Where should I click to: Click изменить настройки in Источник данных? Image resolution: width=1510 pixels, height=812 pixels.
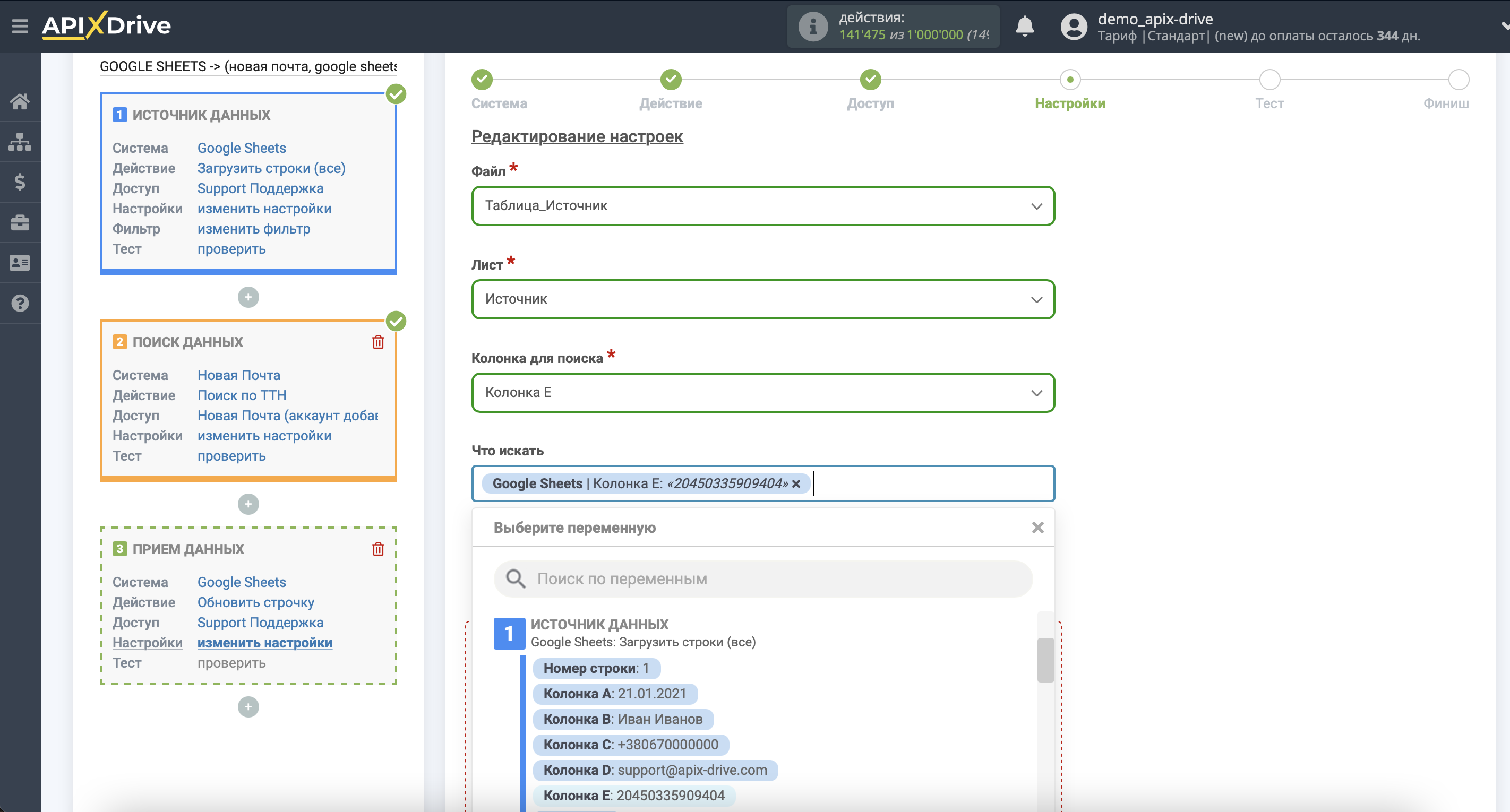tap(264, 209)
